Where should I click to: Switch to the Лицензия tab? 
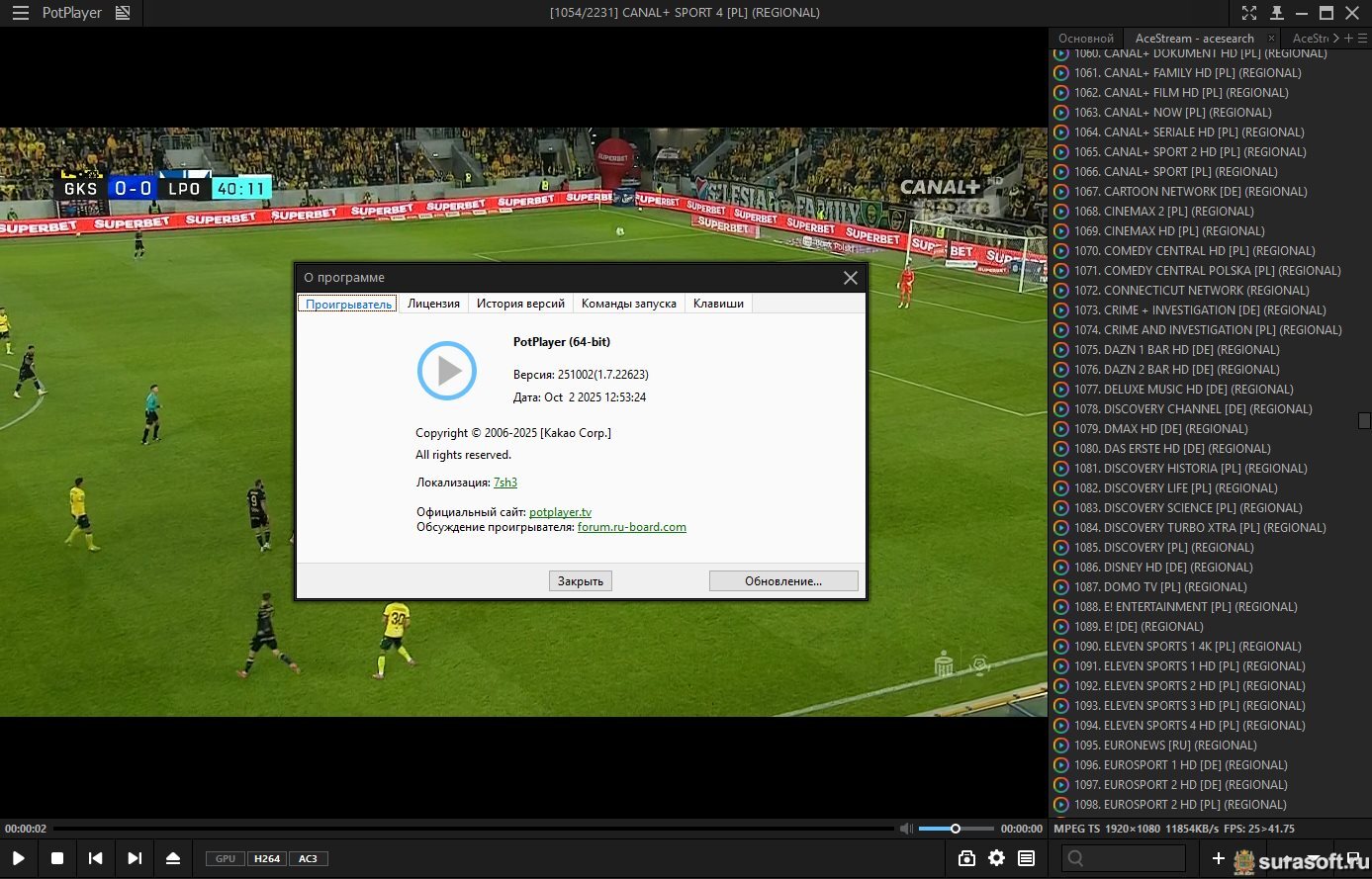coord(433,304)
